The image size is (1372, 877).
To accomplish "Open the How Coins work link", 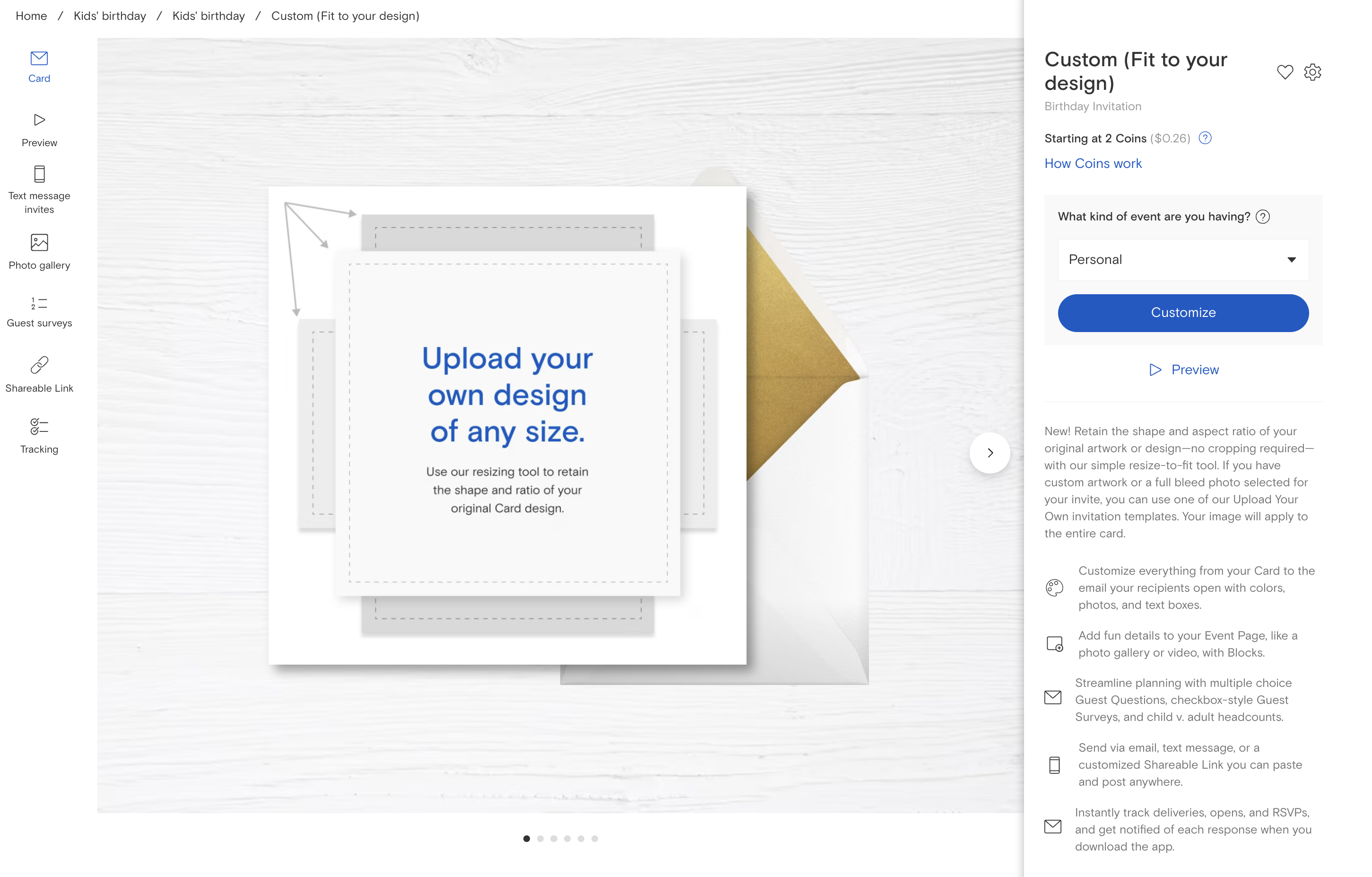I will tap(1092, 164).
